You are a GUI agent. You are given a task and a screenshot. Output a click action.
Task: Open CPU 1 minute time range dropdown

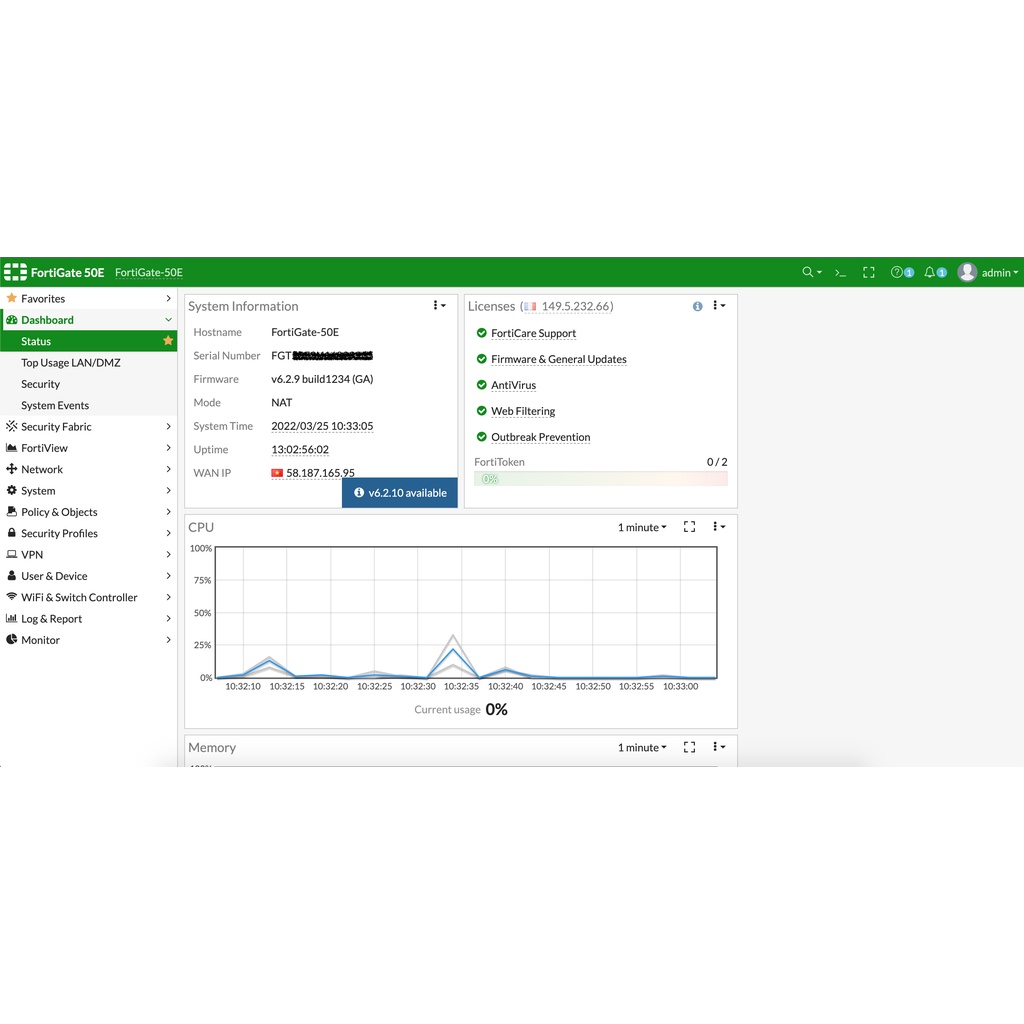coord(642,527)
